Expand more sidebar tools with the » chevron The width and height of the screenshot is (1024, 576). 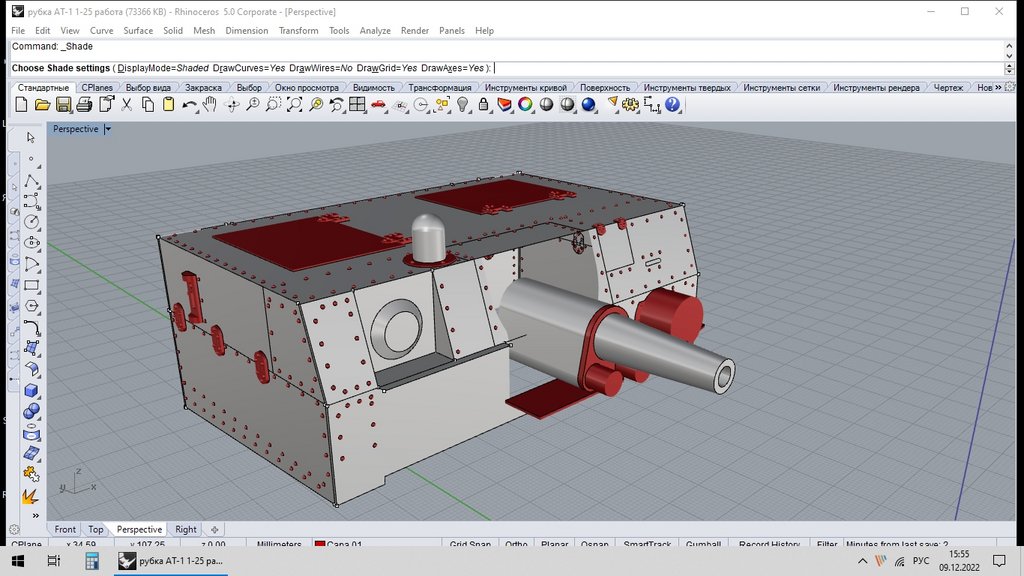click(35, 515)
